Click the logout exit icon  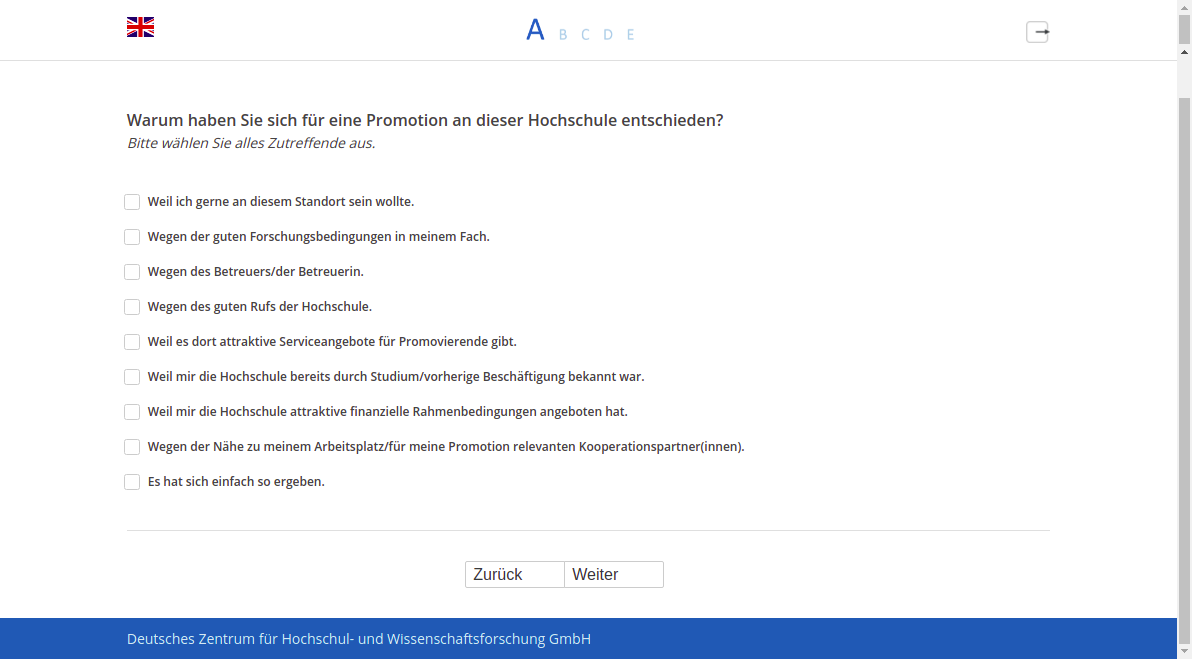pyautogui.click(x=1038, y=32)
